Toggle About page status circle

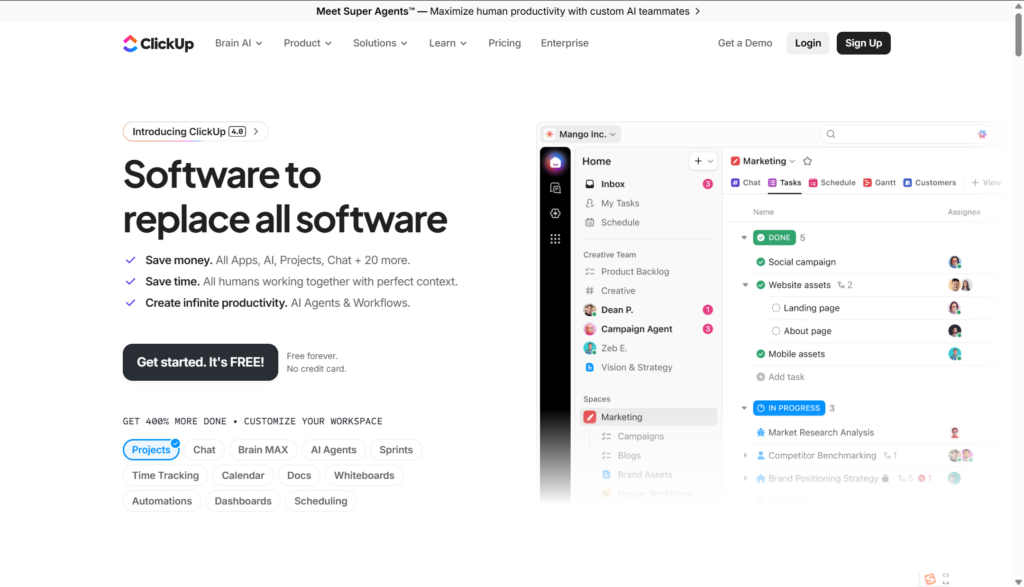coord(776,331)
